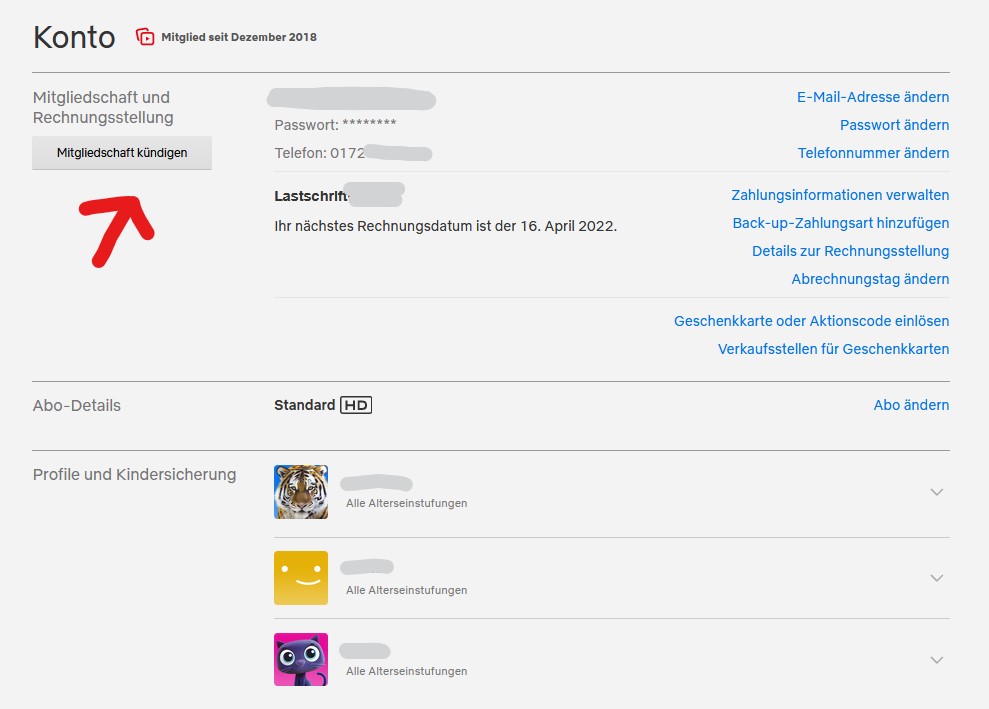Click the yellow smiley profile avatar
This screenshot has width=989, height=709.
(x=301, y=578)
